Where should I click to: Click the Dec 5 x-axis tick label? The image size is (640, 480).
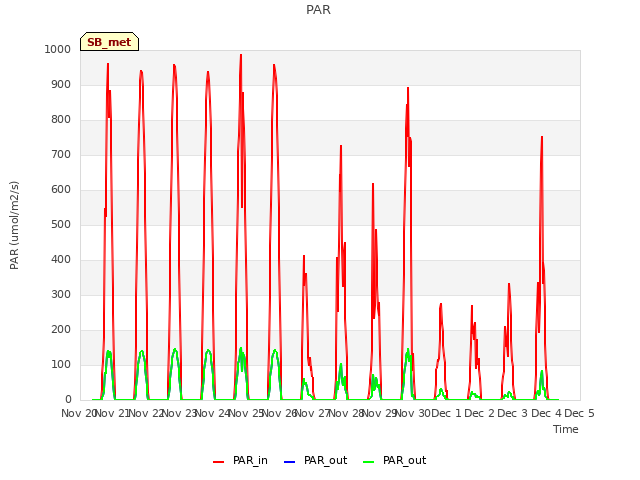pyautogui.click(x=579, y=413)
